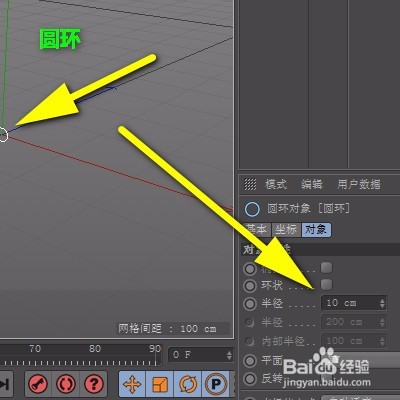Toggle the red autokeying circular icon

coord(66,384)
